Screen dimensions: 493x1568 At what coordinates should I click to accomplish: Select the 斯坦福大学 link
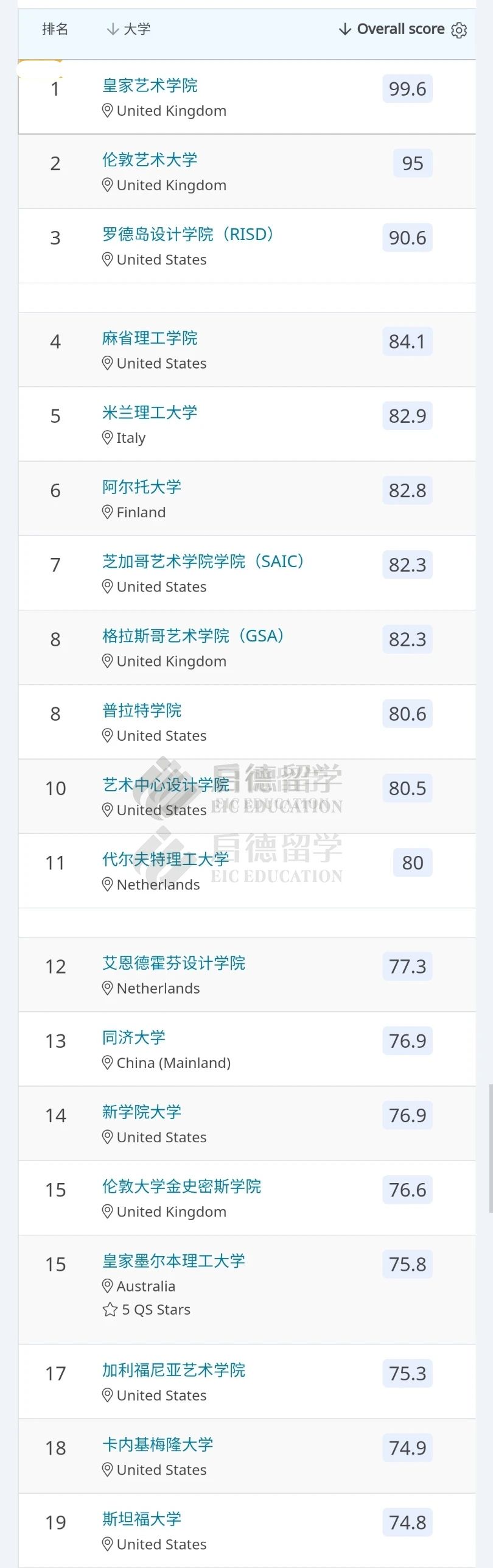point(142,1519)
